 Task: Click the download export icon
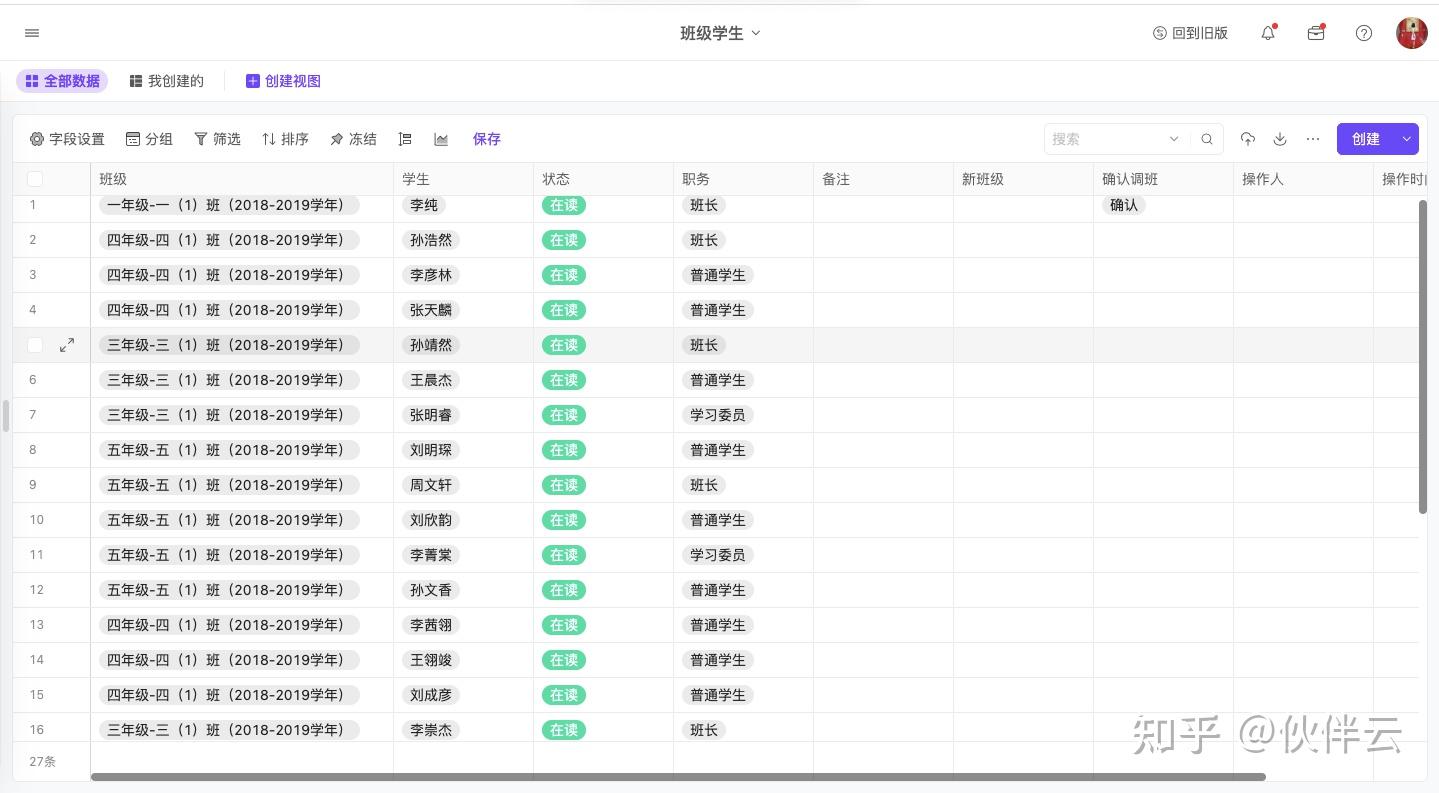(x=1279, y=139)
